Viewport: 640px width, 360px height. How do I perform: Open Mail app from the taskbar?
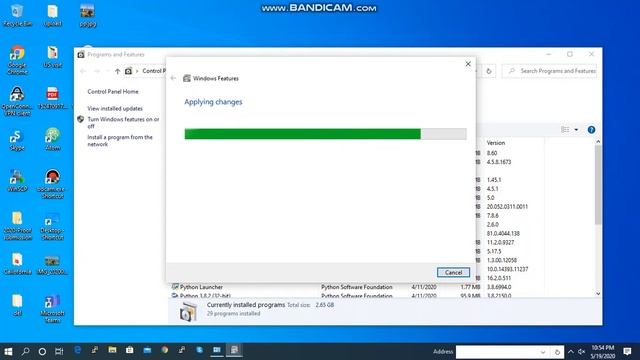click(147, 350)
